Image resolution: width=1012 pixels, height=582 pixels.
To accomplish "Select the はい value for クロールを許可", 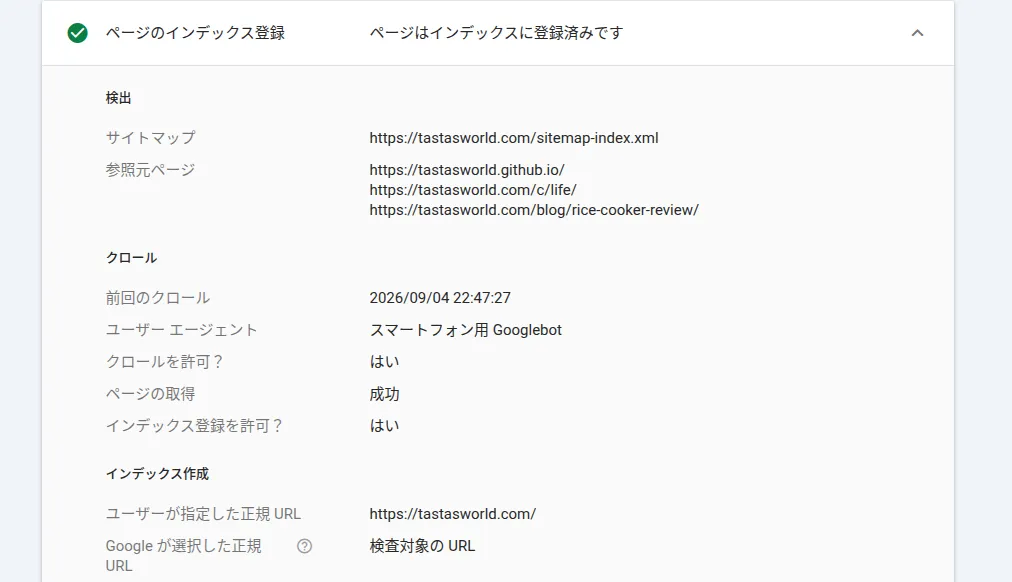I will (x=384, y=362).
